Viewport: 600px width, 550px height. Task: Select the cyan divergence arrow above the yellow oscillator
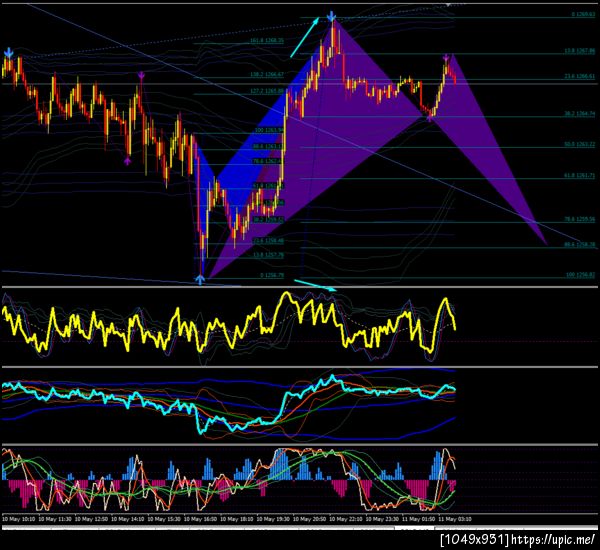pos(315,285)
